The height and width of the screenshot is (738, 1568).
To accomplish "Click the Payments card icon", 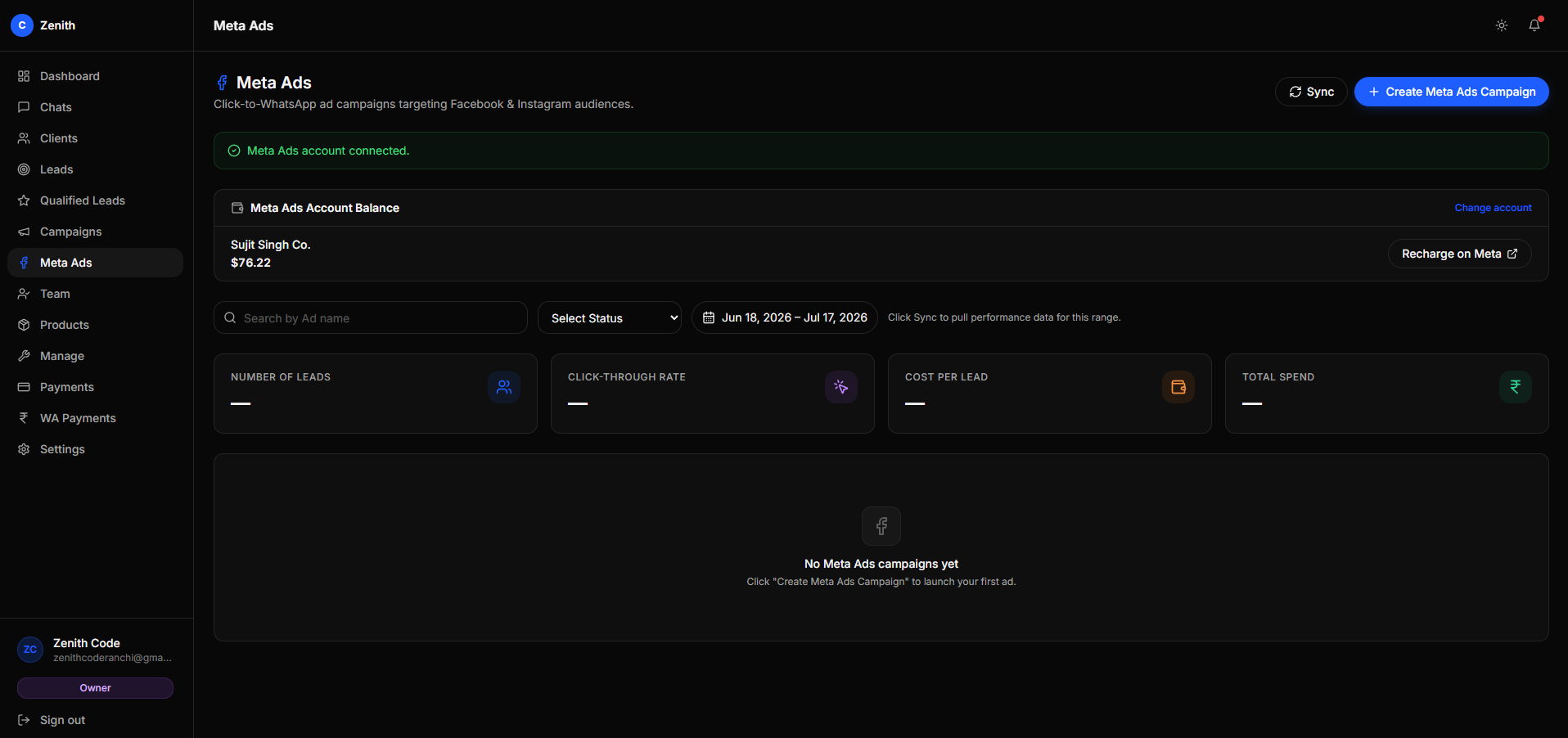I will (x=24, y=387).
